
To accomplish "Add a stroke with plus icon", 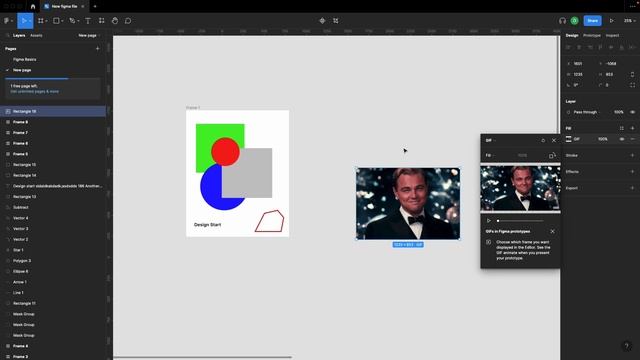I will pos(632,156).
